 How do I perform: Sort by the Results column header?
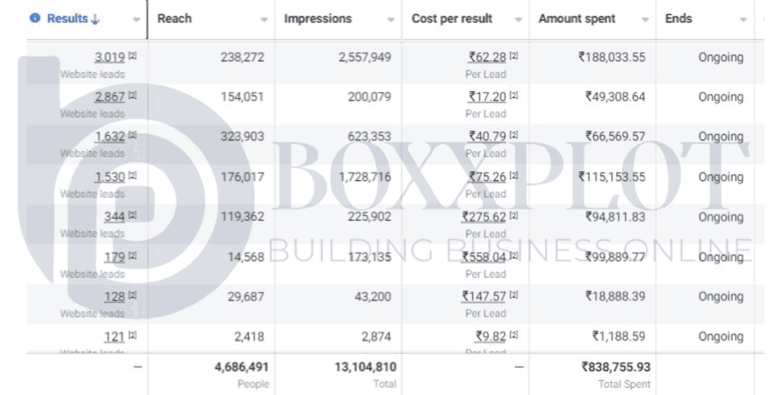(x=73, y=19)
